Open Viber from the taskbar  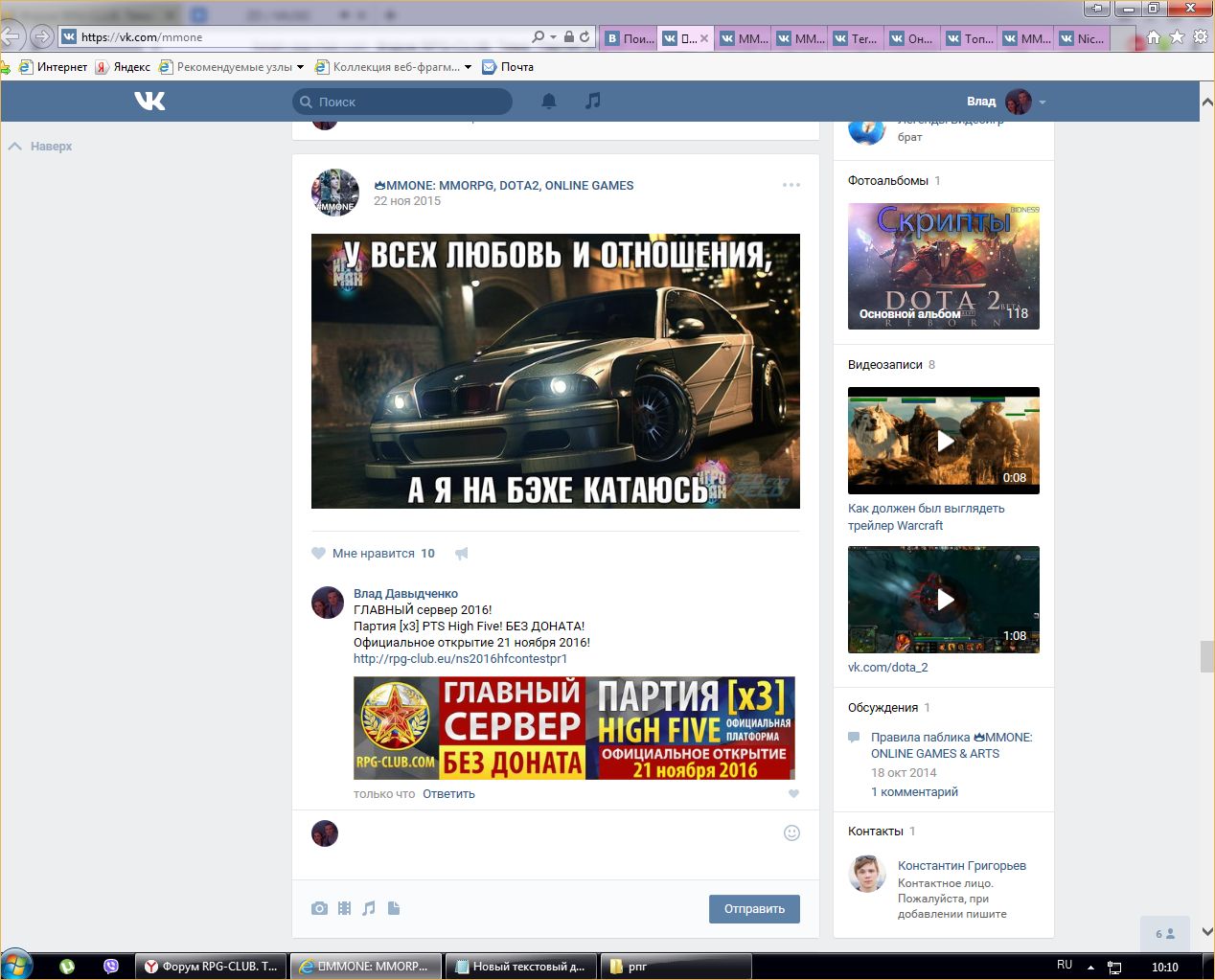(x=111, y=967)
